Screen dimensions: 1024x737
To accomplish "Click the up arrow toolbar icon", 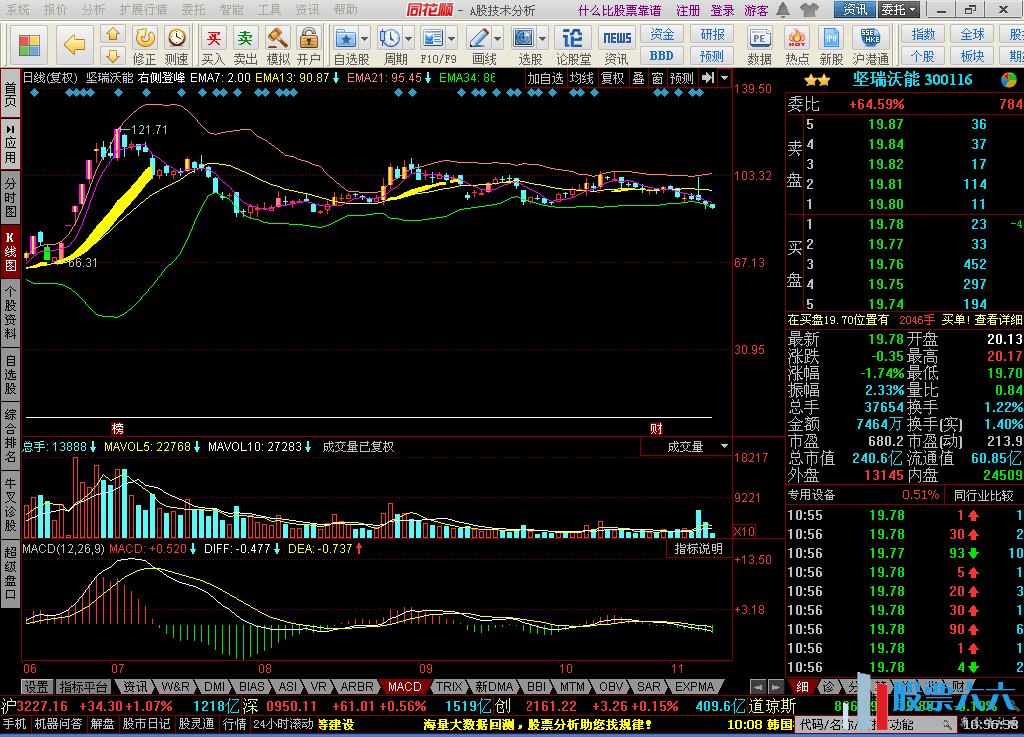I will (113, 34).
